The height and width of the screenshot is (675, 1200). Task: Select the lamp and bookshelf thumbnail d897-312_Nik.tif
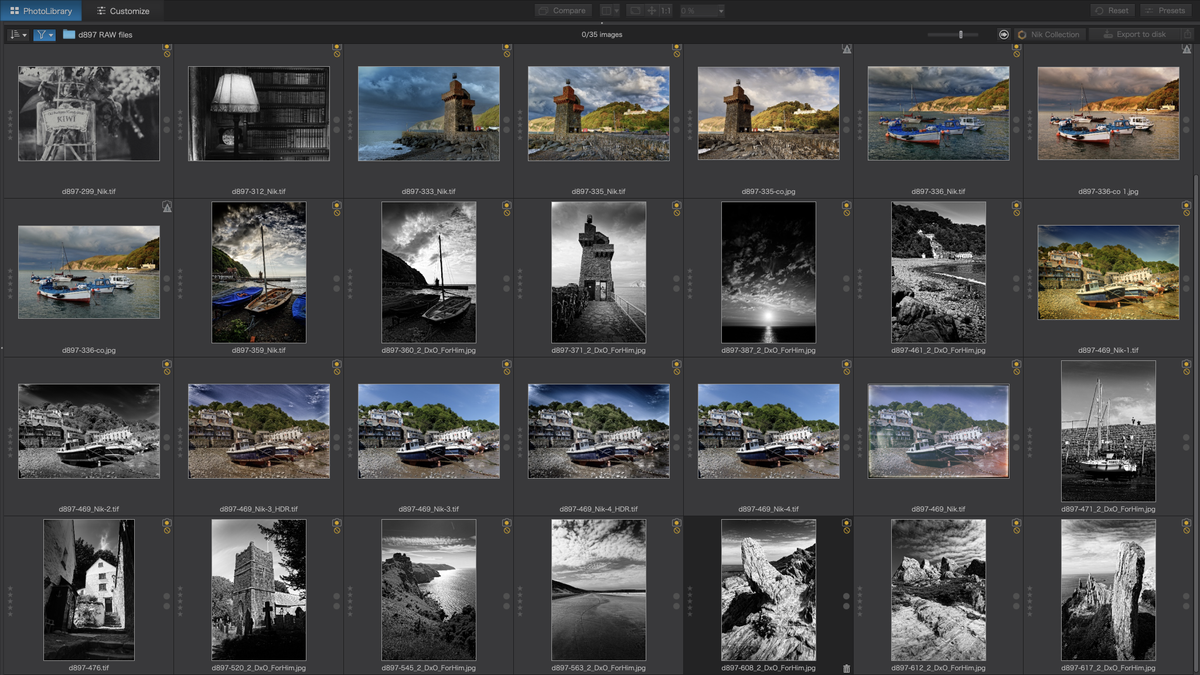(x=259, y=113)
